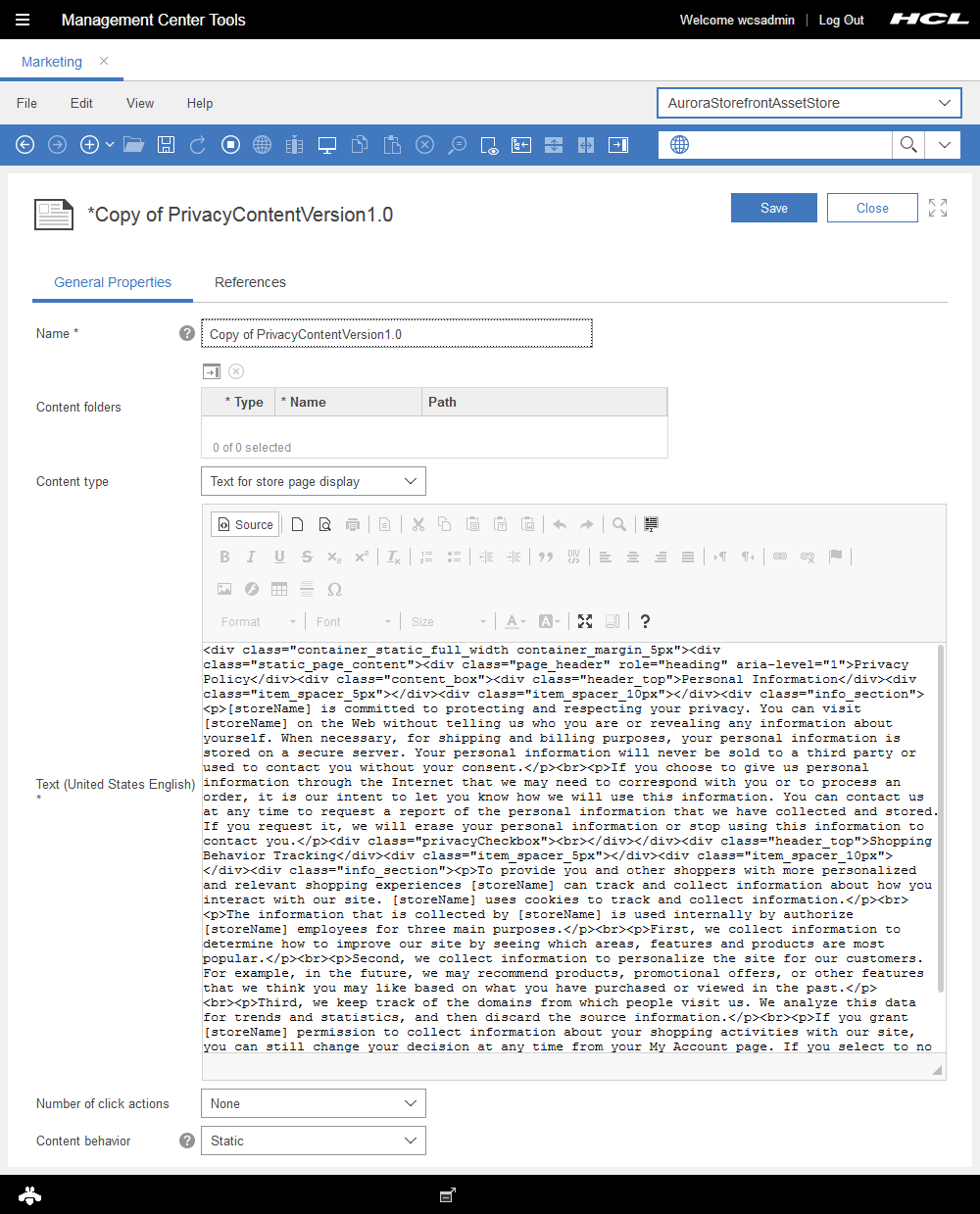Open the Content behavior dropdown showing Static
Screen dimensions: 980x1214
(313, 1140)
